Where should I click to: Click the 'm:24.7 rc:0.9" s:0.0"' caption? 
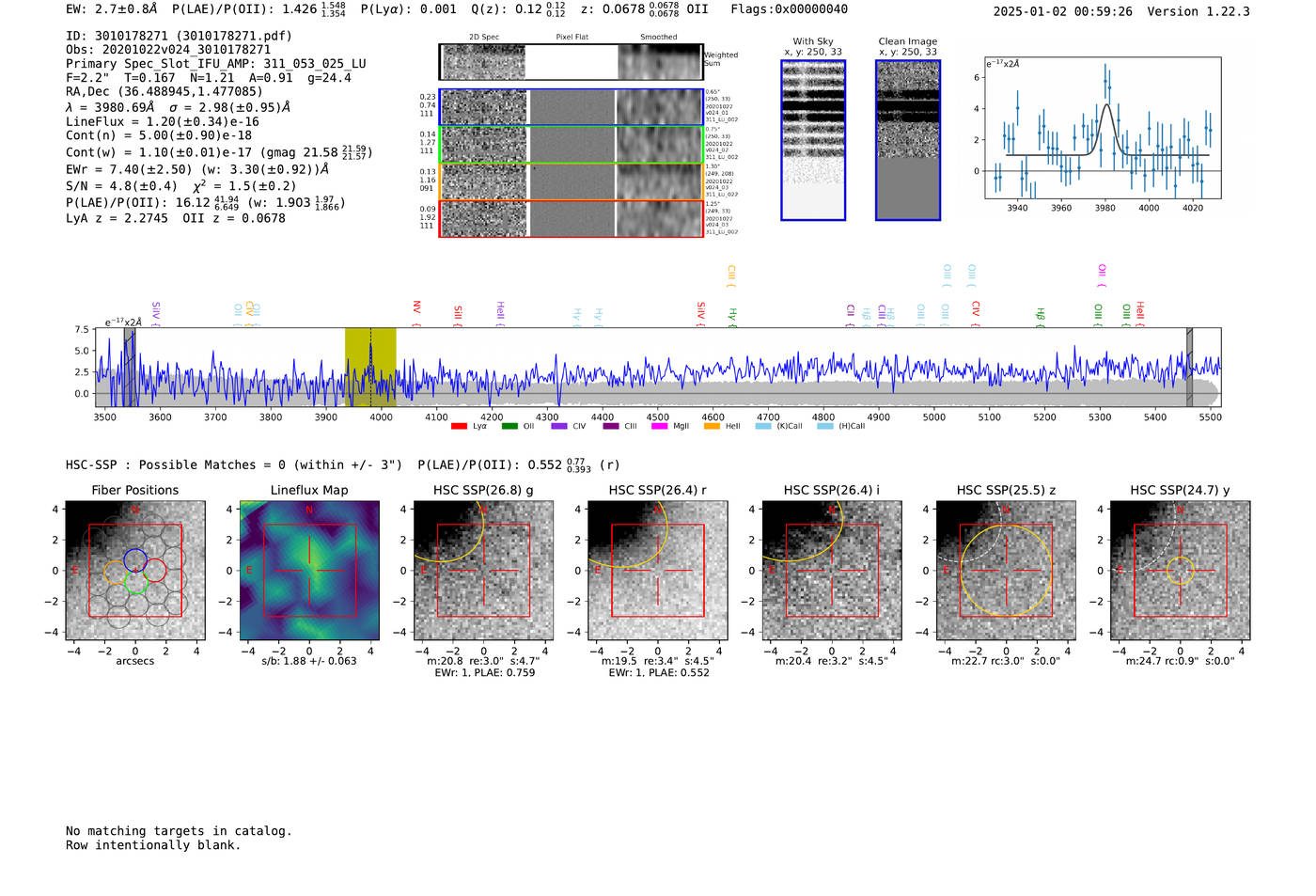(x=1181, y=661)
